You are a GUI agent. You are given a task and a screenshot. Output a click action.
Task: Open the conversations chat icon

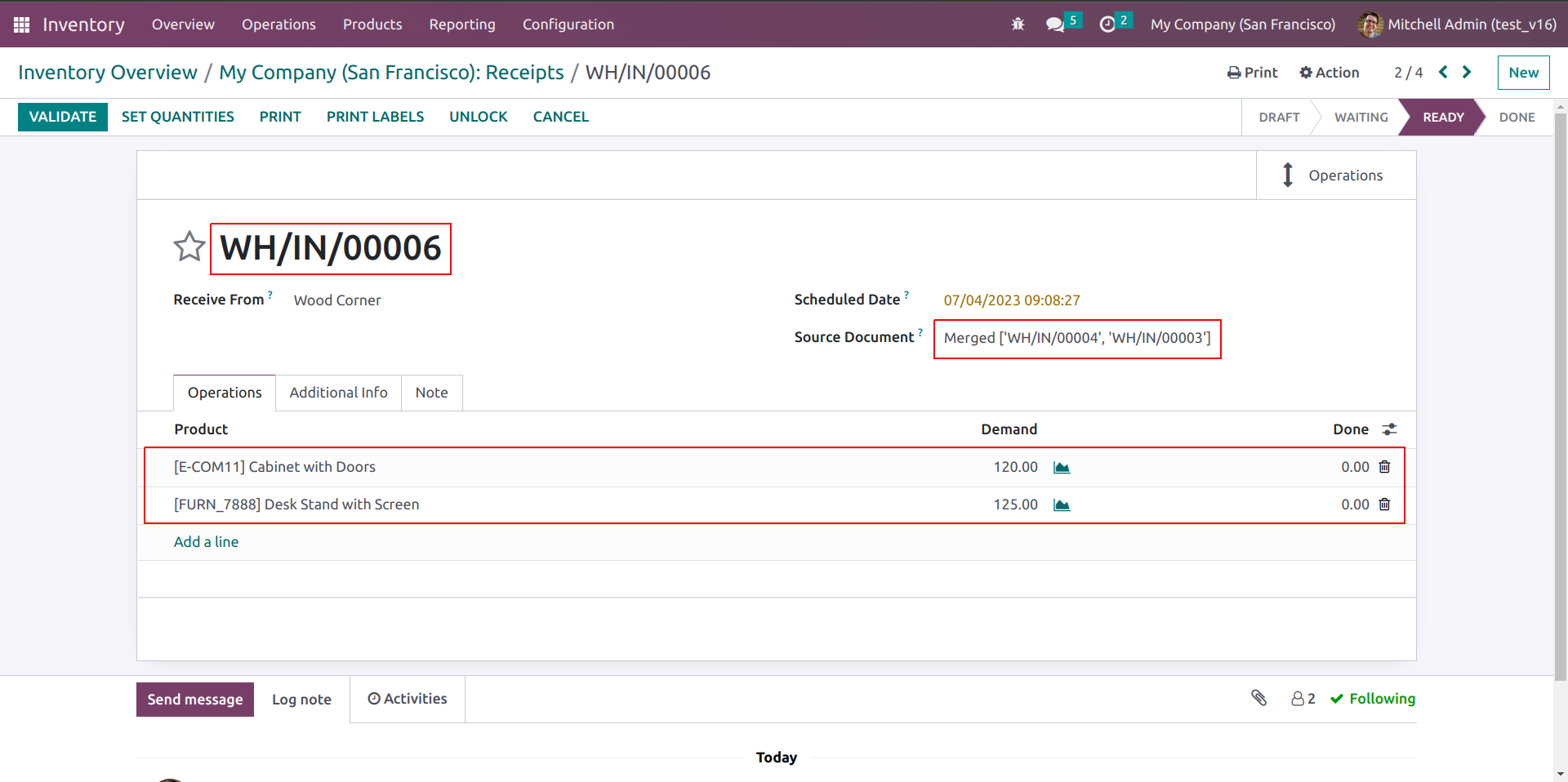1055,24
